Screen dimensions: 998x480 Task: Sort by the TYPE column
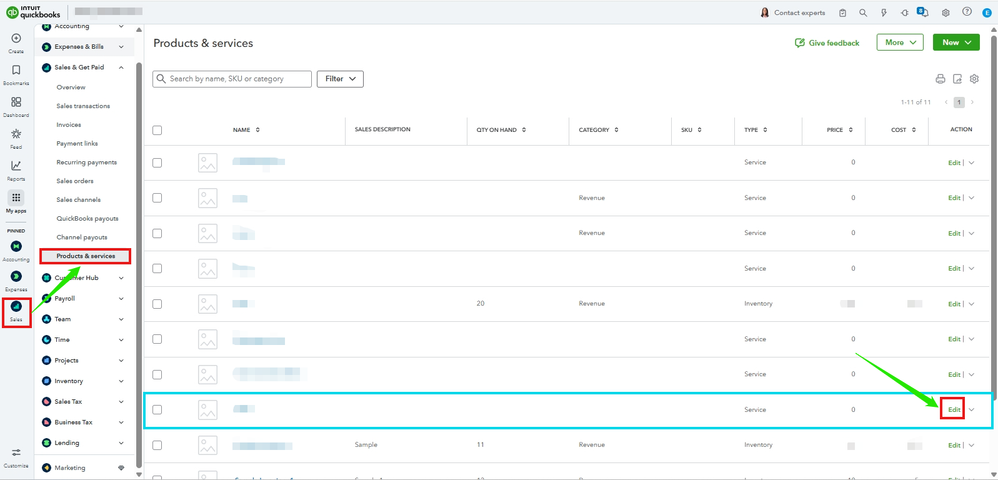point(765,130)
